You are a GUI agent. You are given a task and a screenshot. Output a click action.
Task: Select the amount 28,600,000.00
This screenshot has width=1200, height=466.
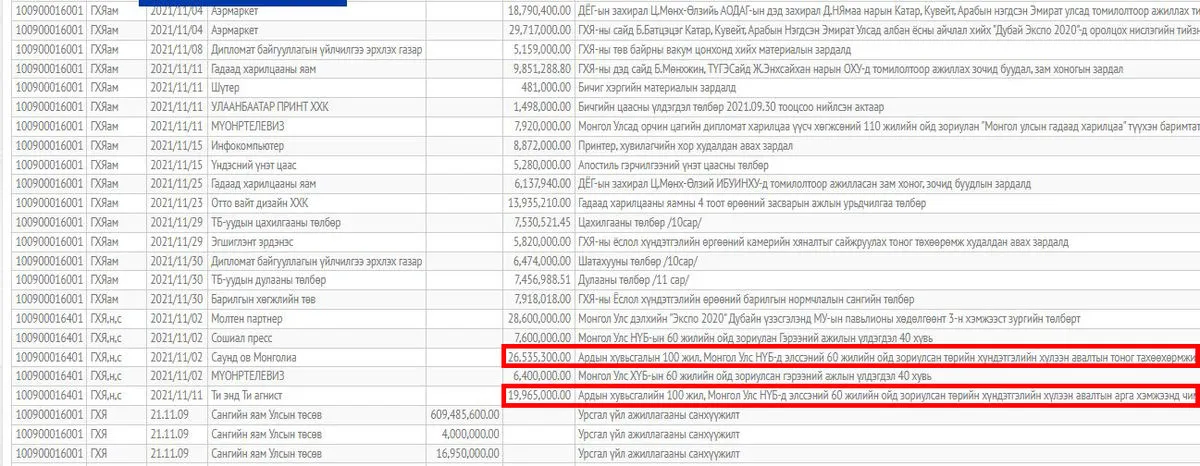540,319
